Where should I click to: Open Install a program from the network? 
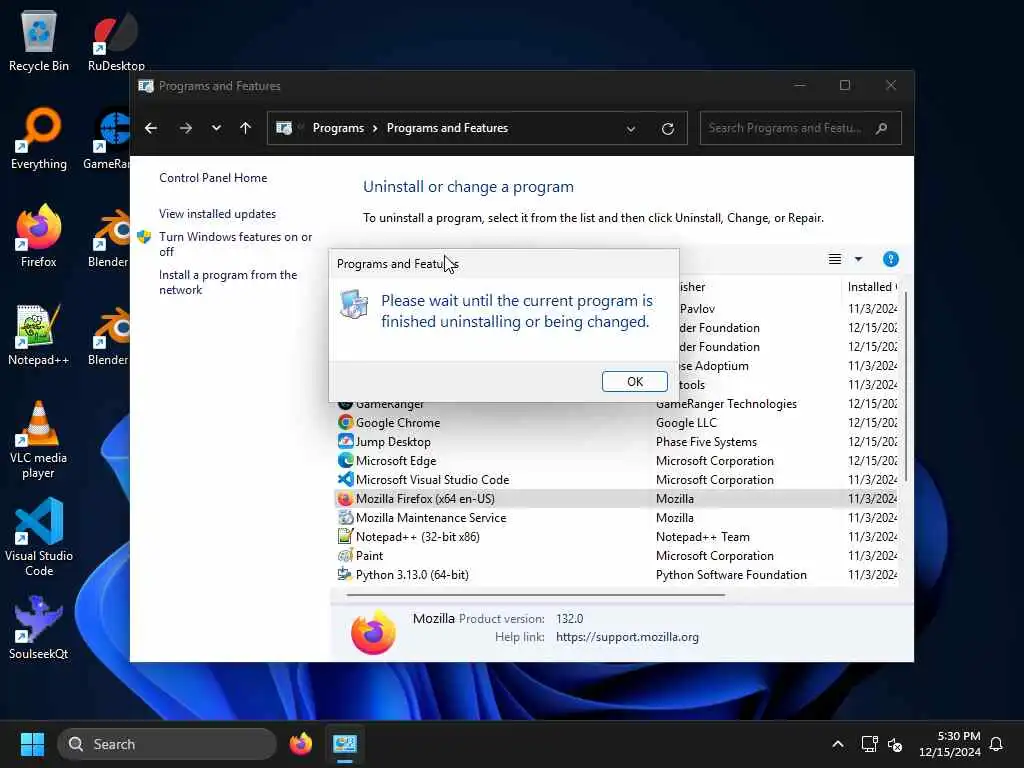pyautogui.click(x=228, y=282)
